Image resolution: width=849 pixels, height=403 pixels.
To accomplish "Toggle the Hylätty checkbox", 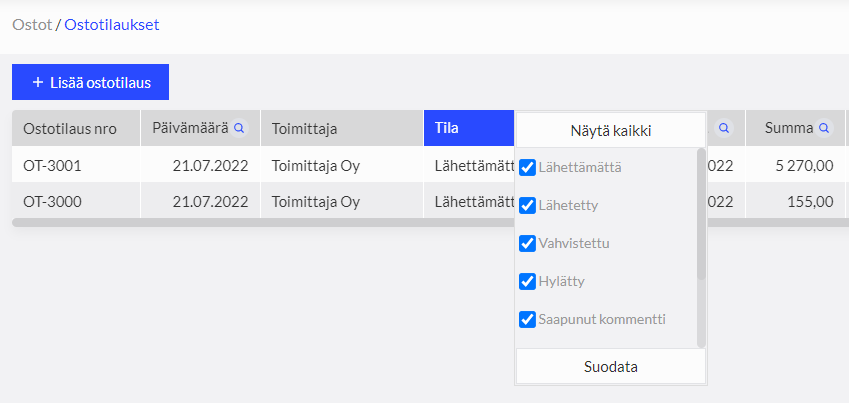I will [x=528, y=281].
